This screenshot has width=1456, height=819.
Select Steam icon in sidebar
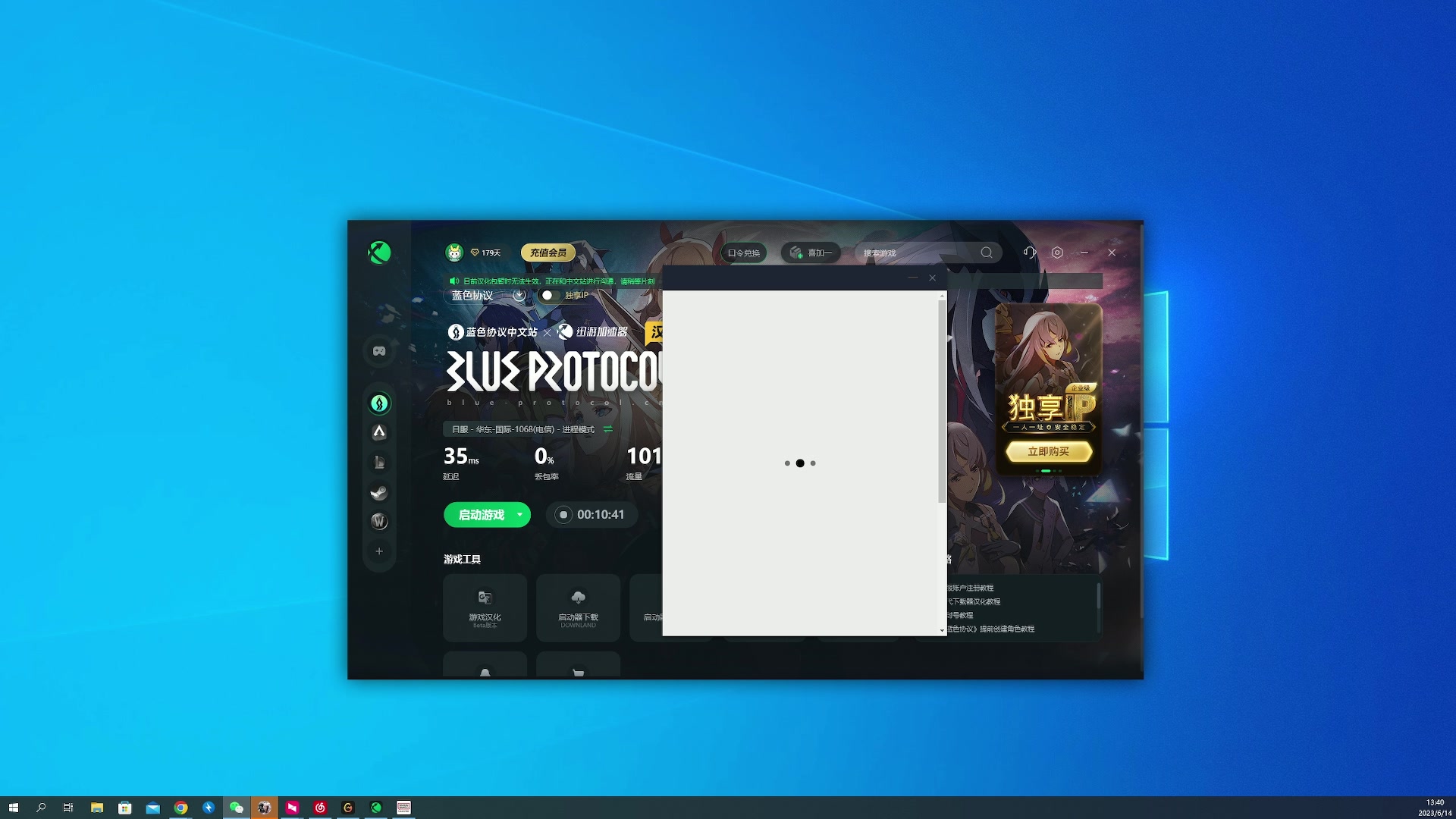click(379, 492)
